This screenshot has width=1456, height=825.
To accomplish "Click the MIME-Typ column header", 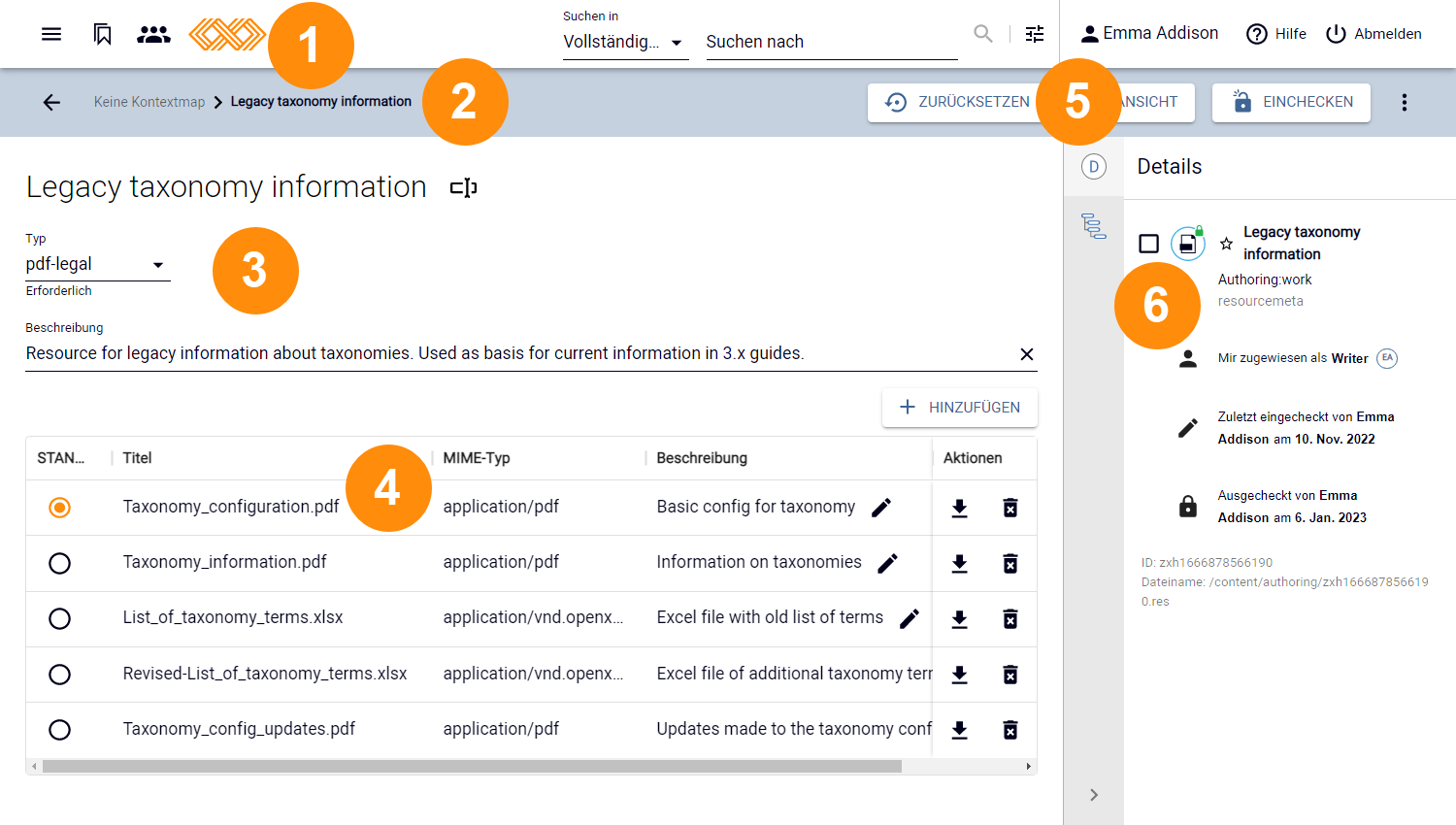I will tap(477, 458).
